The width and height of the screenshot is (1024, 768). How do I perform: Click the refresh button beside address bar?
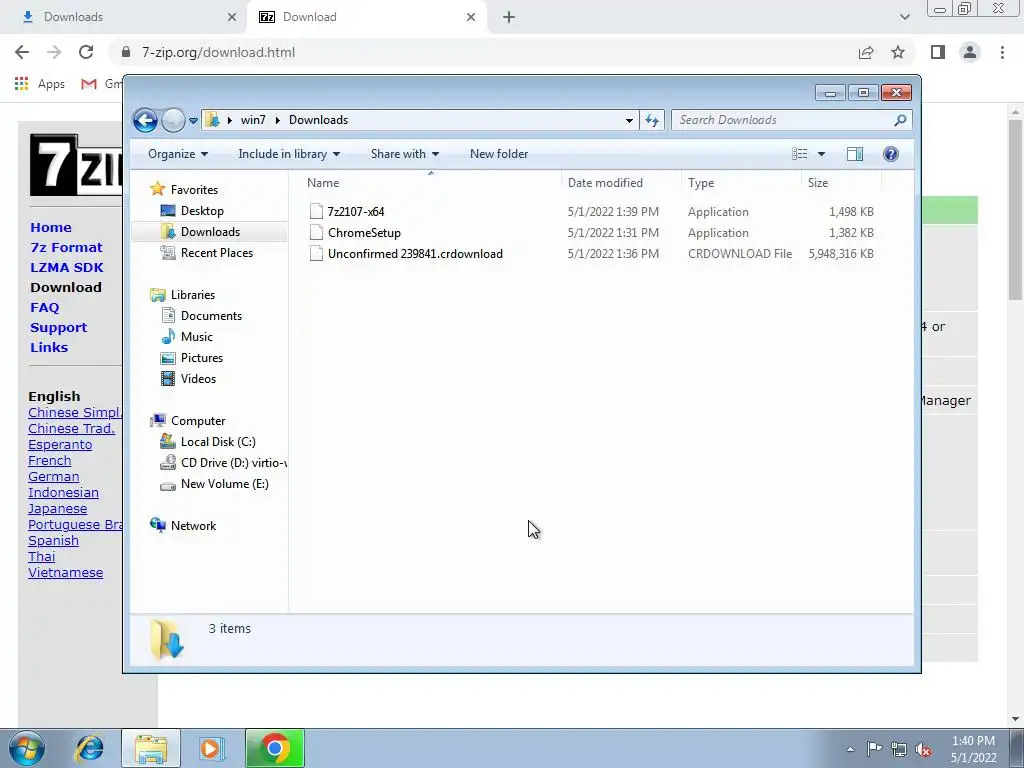(652, 120)
